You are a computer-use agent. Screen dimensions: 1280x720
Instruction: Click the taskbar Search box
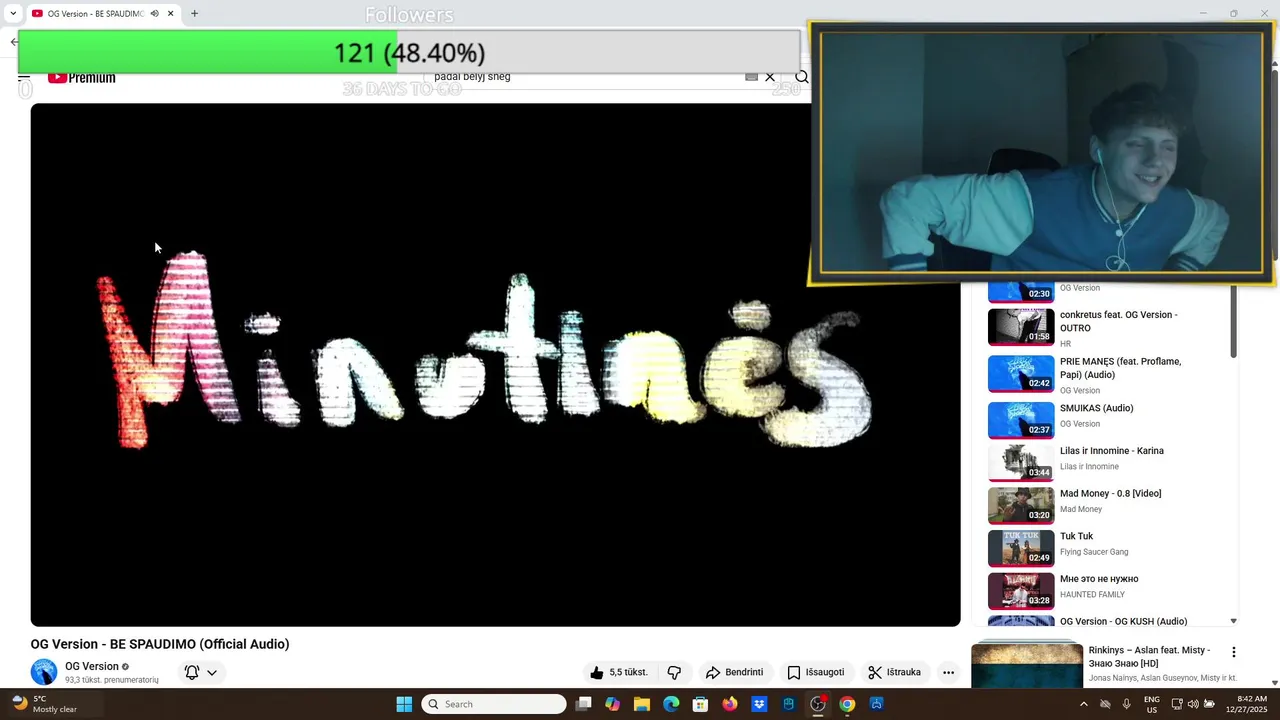click(494, 704)
